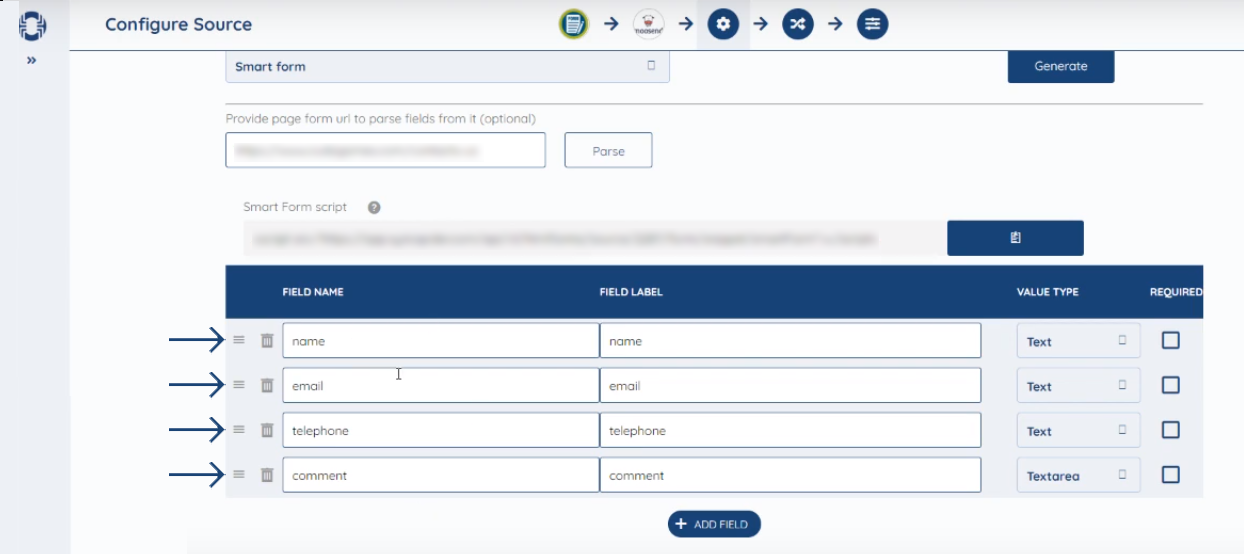Click the email field label input
The height and width of the screenshot is (554, 1244).
(x=790, y=386)
